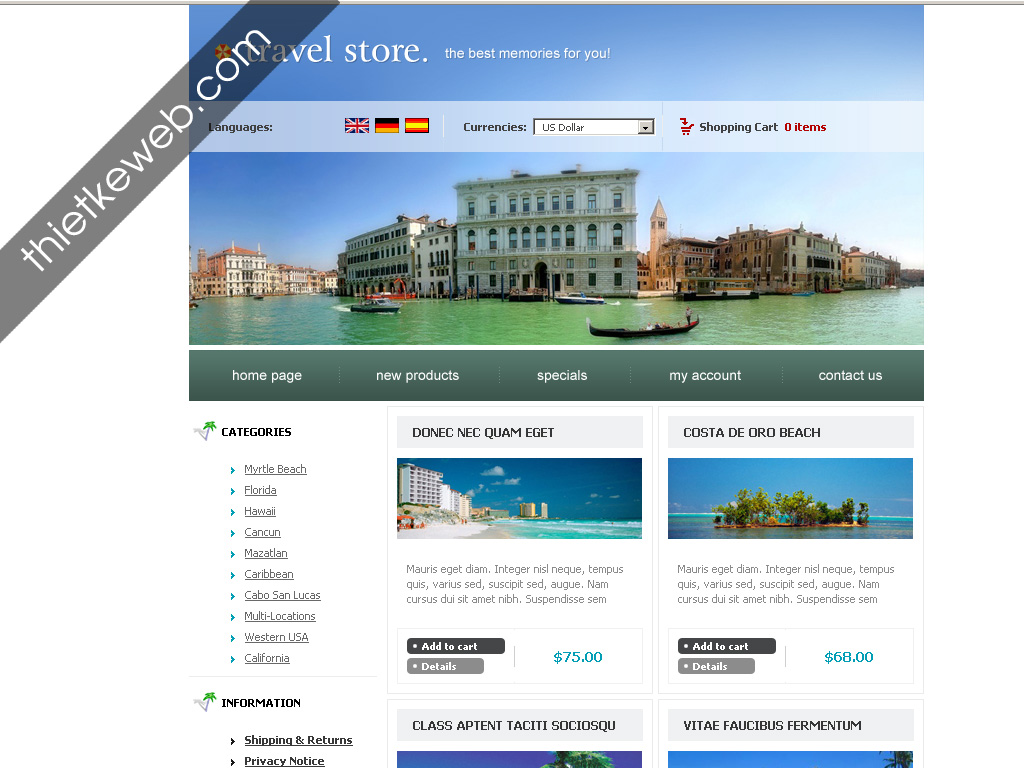Choose the Spanish flag language
This screenshot has height=768, width=1024.
click(x=417, y=126)
